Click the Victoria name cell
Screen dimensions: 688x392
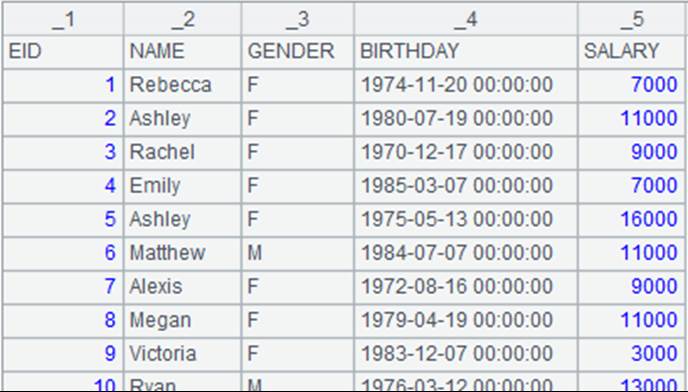coord(183,354)
